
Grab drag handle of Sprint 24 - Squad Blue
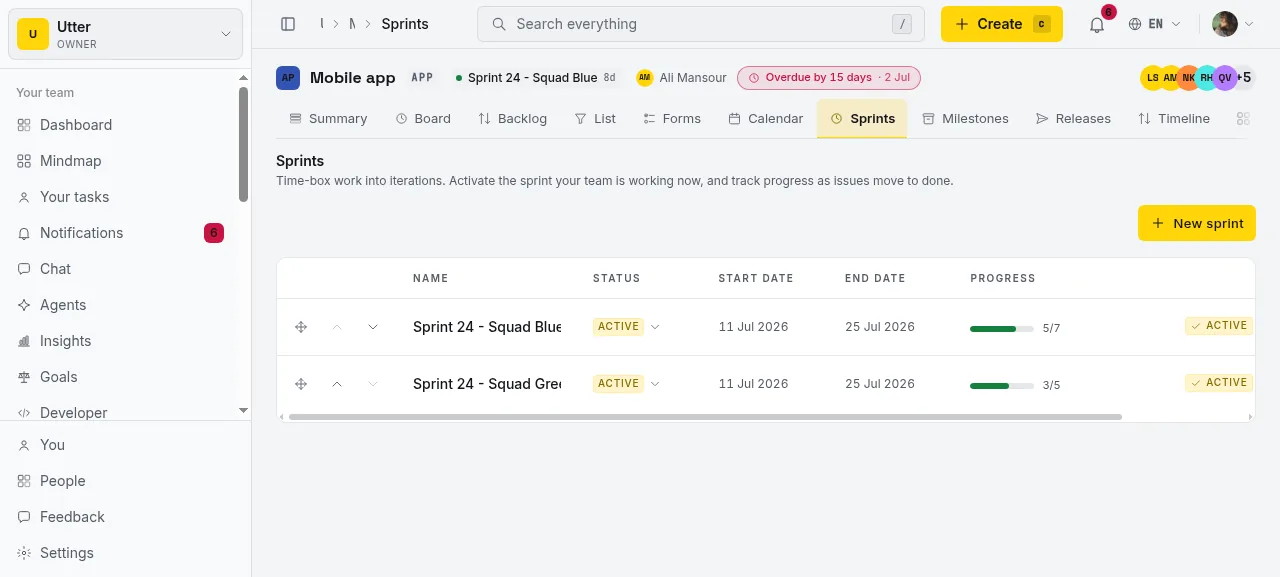coord(301,327)
